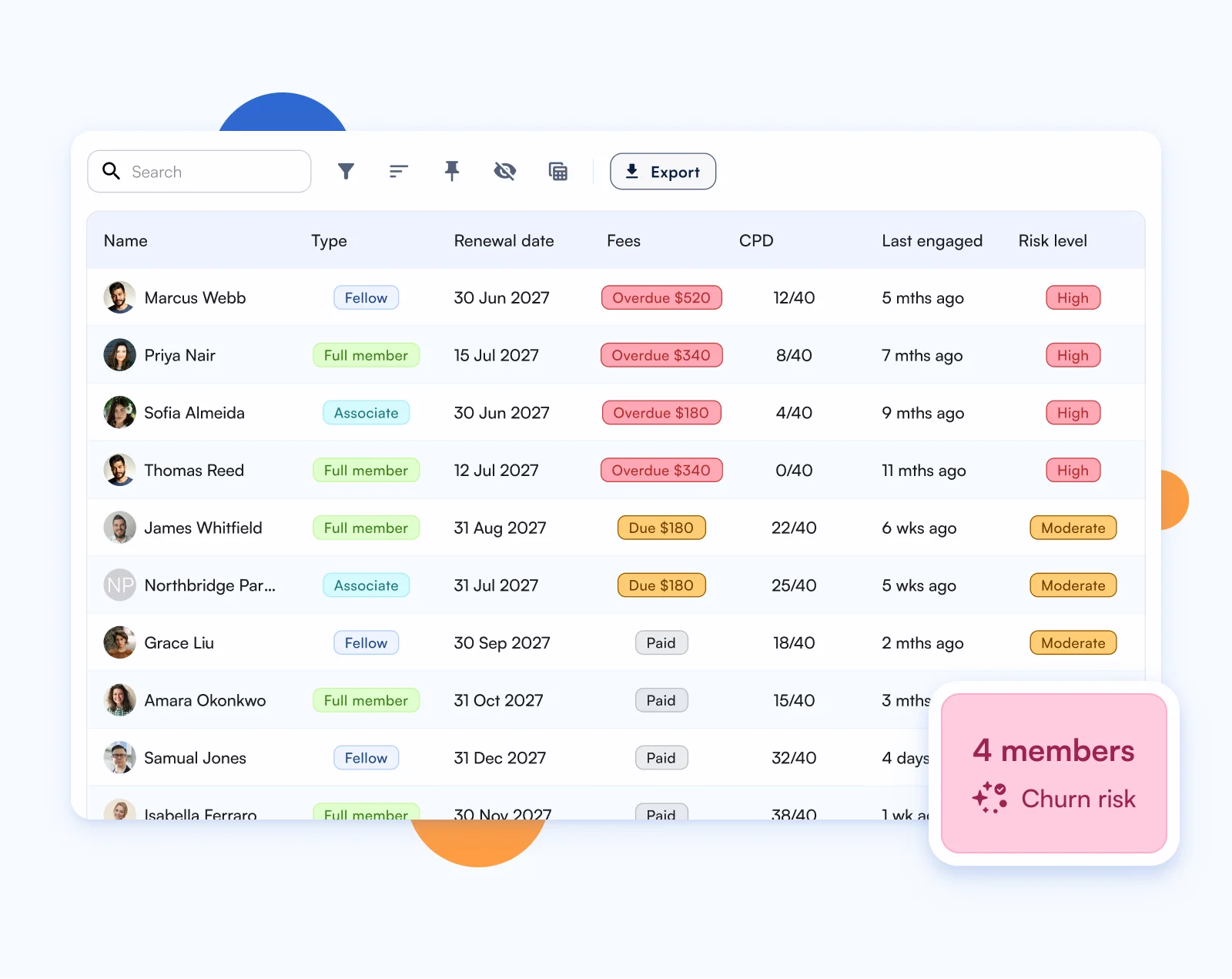Click Paid badge in Samual Jones row

pyautogui.click(x=661, y=758)
